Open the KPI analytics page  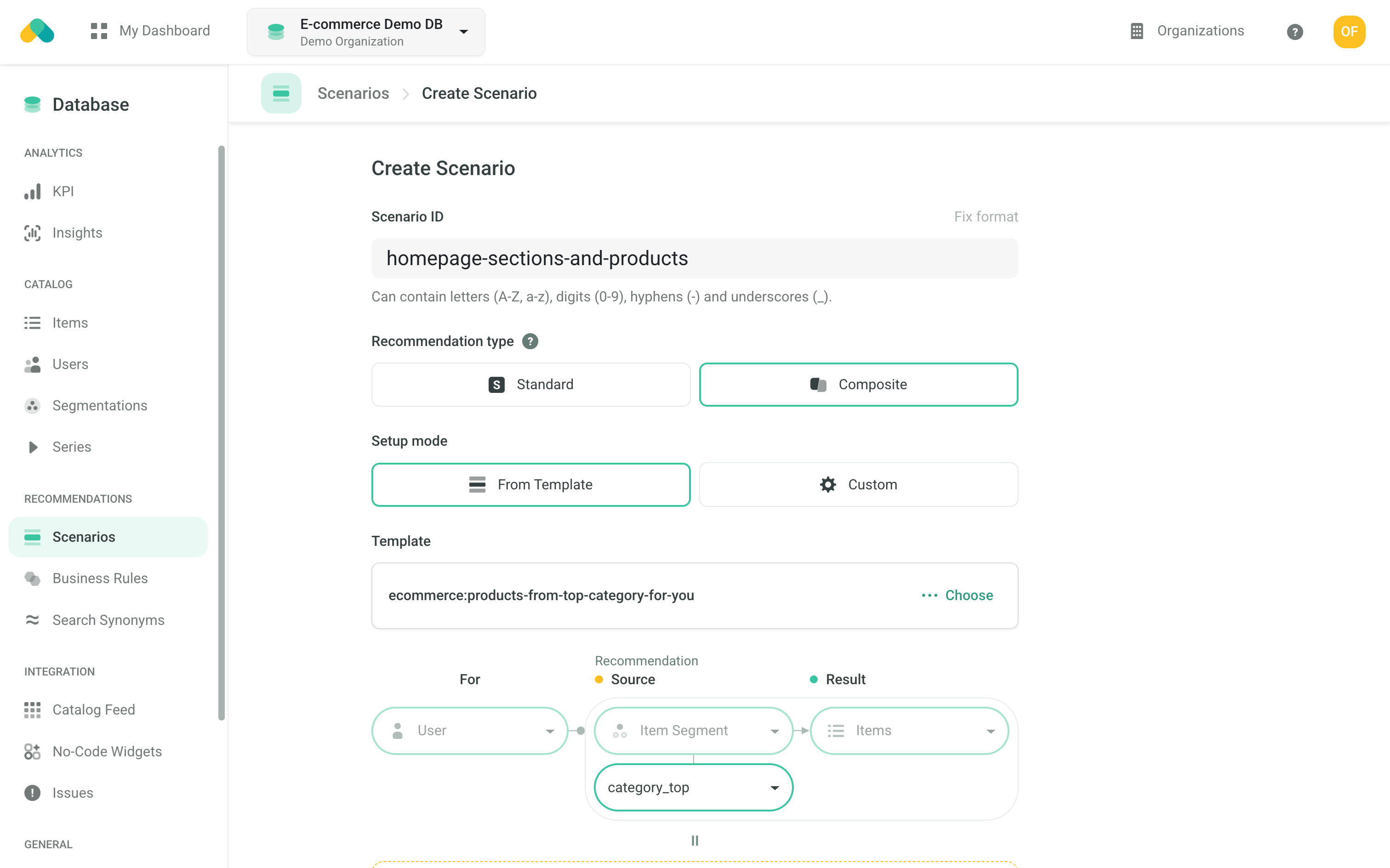63,191
